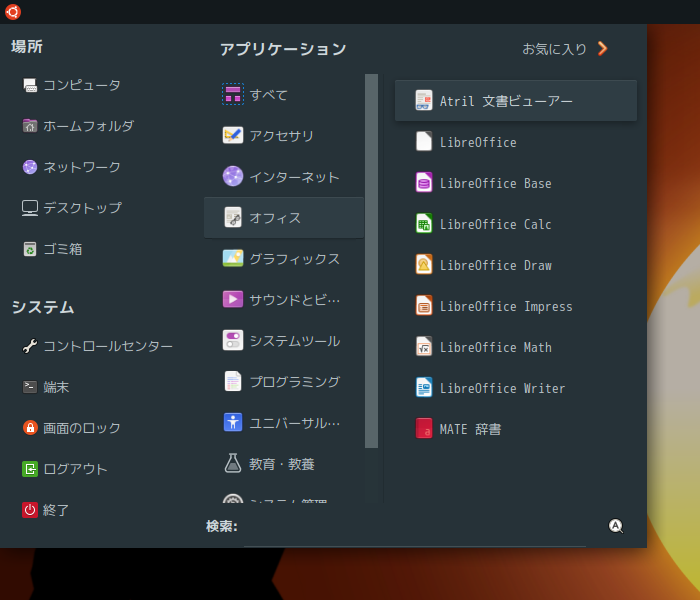Launch LibreOffice Calc by its label
The image size is (700, 600).
coord(496,224)
